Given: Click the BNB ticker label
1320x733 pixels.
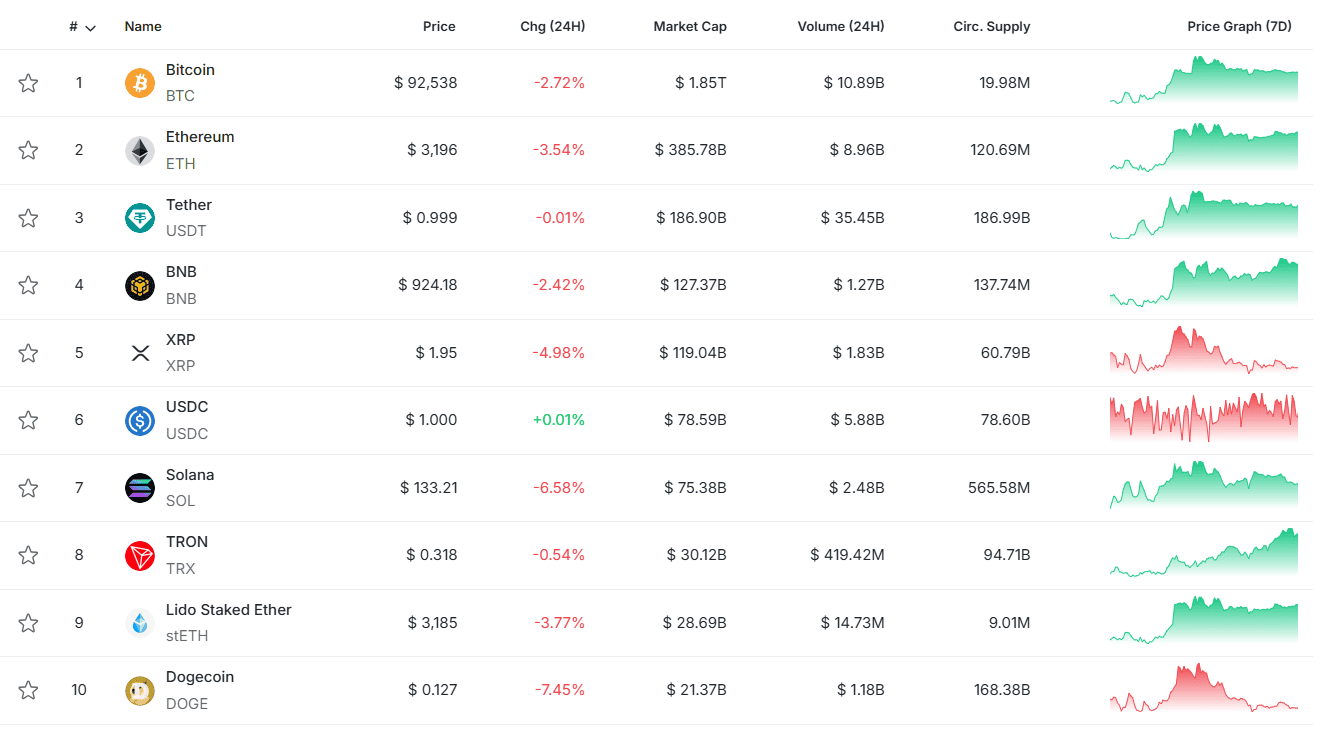Looking at the screenshot, I should tap(180, 298).
